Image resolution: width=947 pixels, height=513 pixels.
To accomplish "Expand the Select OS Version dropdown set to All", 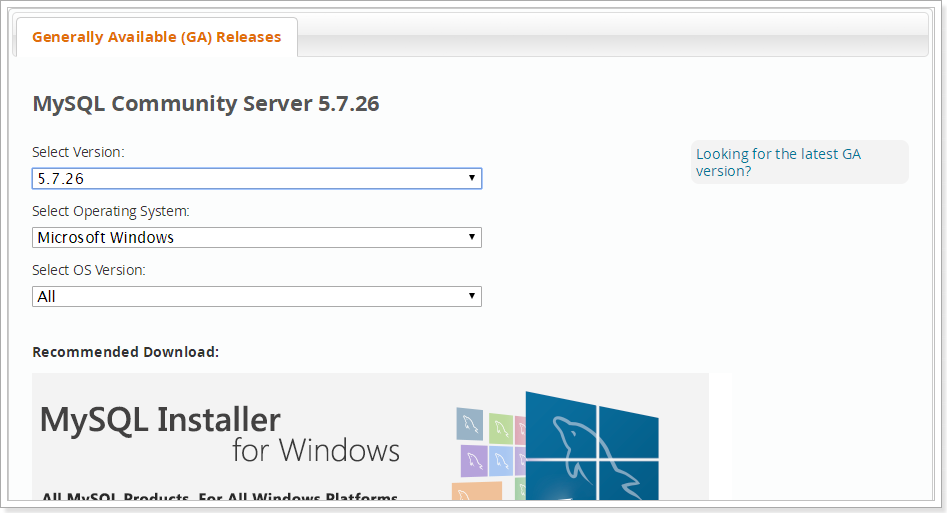I will (x=257, y=297).
